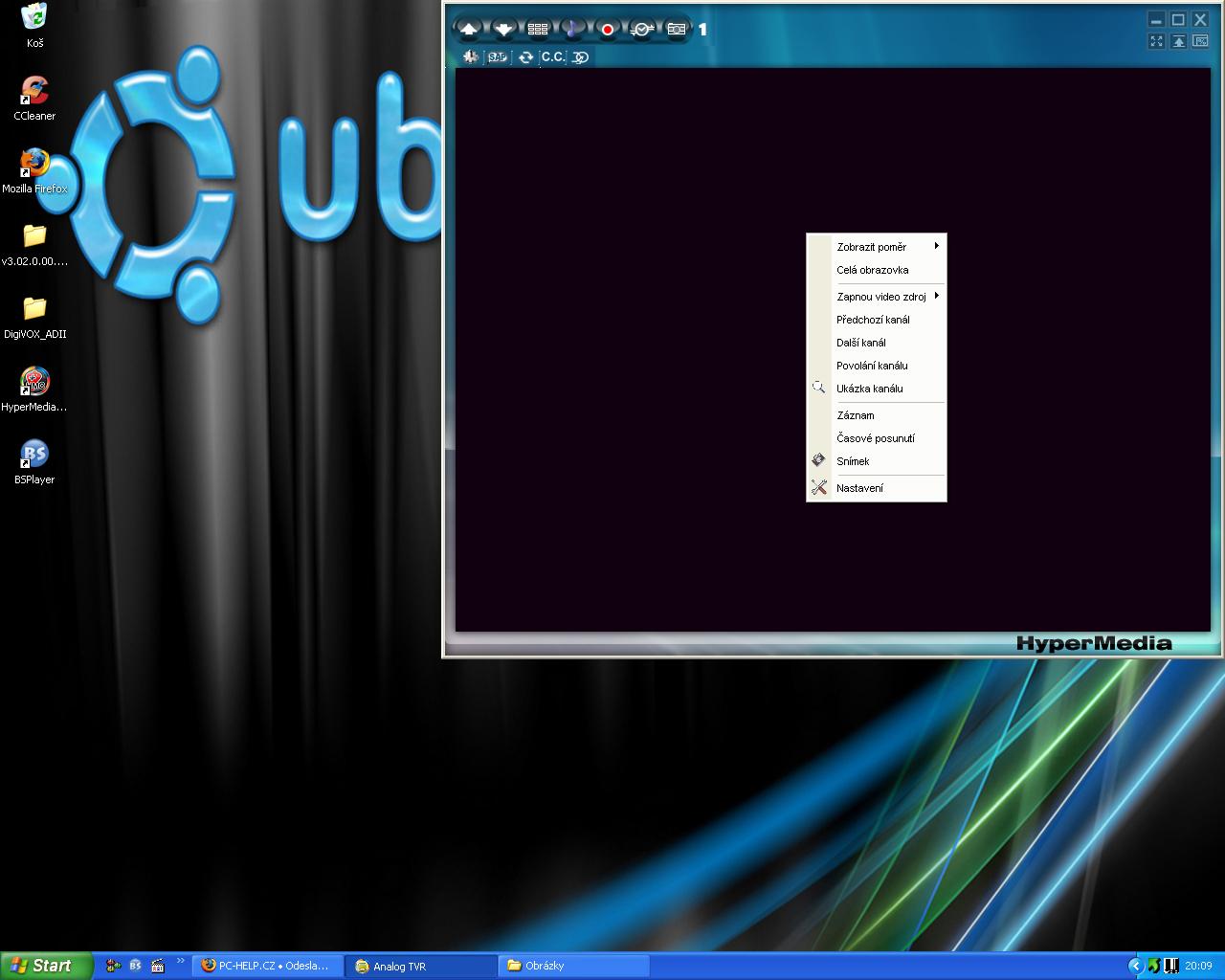The width and height of the screenshot is (1225, 980).
Task: Start recording with the red record button
Action: [x=607, y=29]
